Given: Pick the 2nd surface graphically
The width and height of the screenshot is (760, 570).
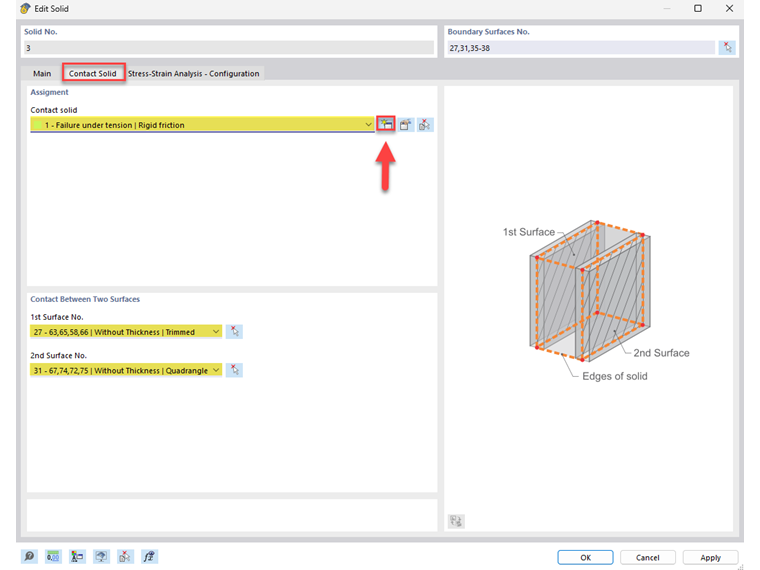Looking at the screenshot, I should (x=235, y=370).
